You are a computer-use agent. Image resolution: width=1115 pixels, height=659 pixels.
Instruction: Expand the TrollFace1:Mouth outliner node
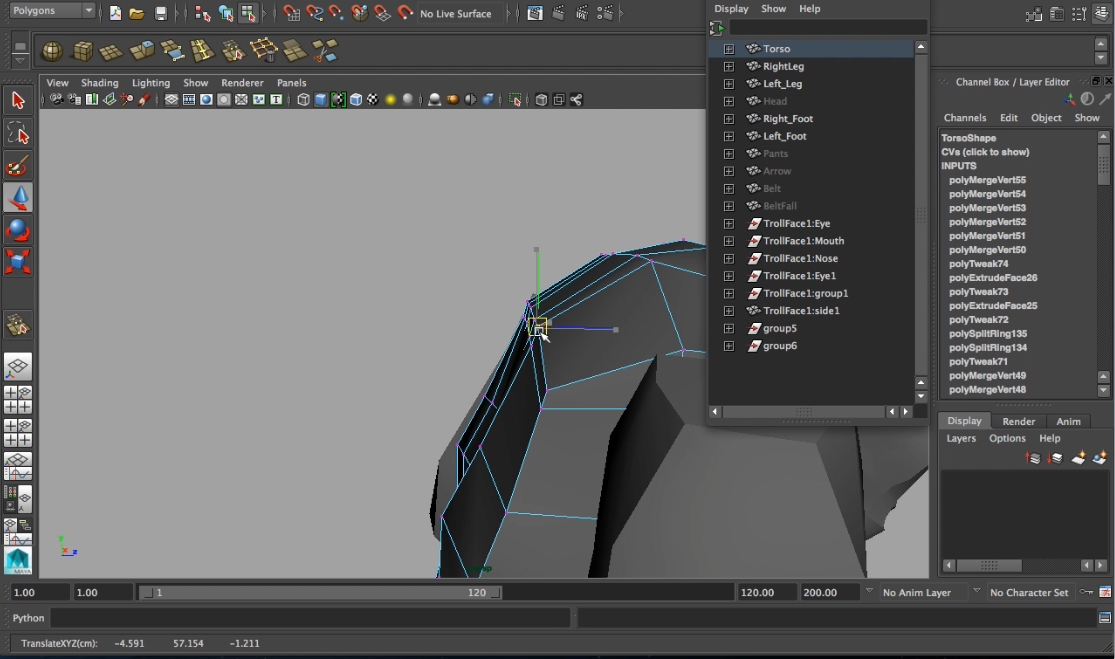tap(728, 241)
